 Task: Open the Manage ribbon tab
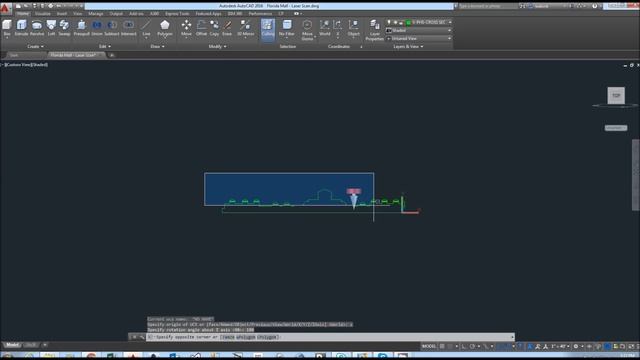coord(96,13)
